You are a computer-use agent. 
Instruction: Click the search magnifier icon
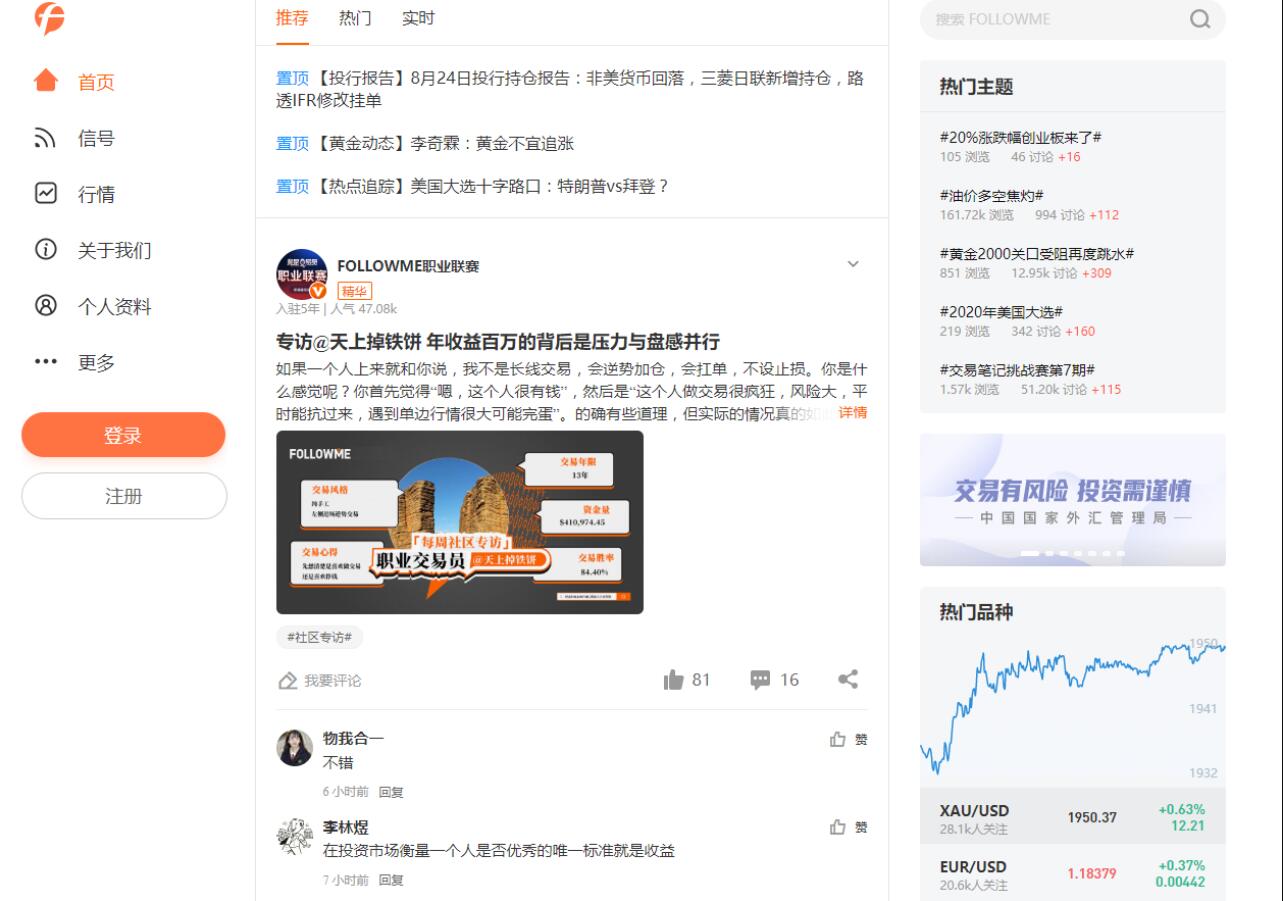click(x=1200, y=19)
